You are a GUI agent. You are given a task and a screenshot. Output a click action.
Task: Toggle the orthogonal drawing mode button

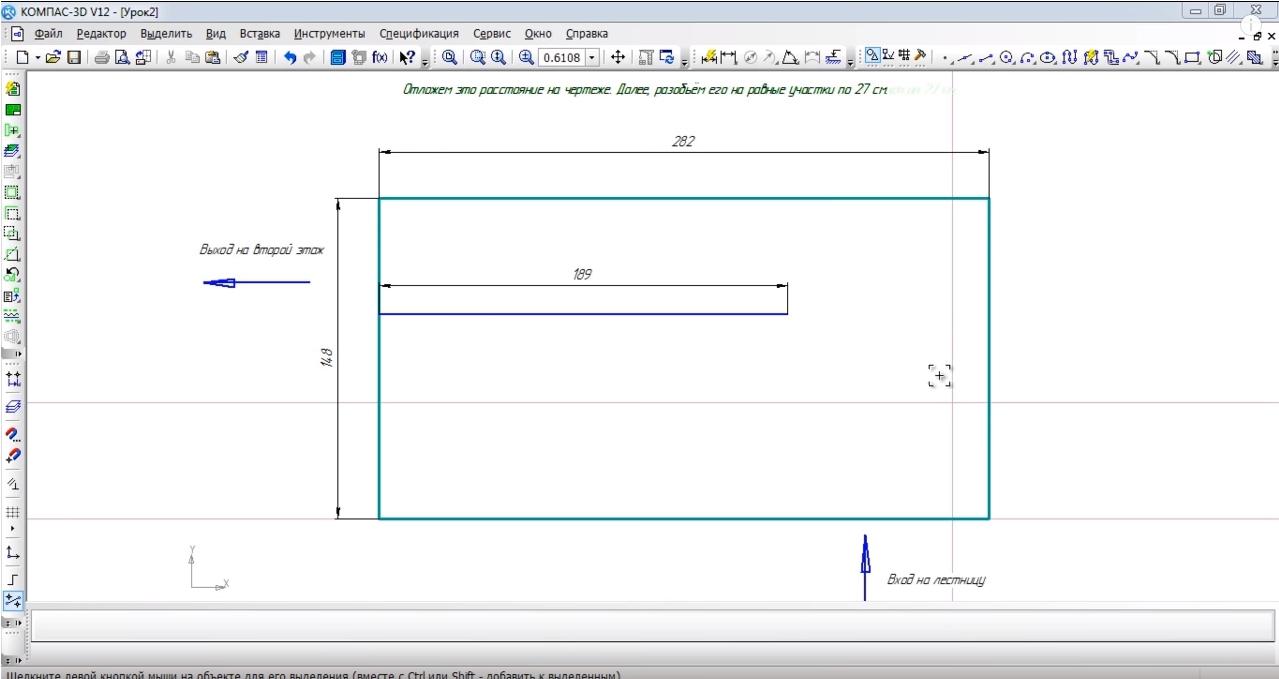pos(12,579)
